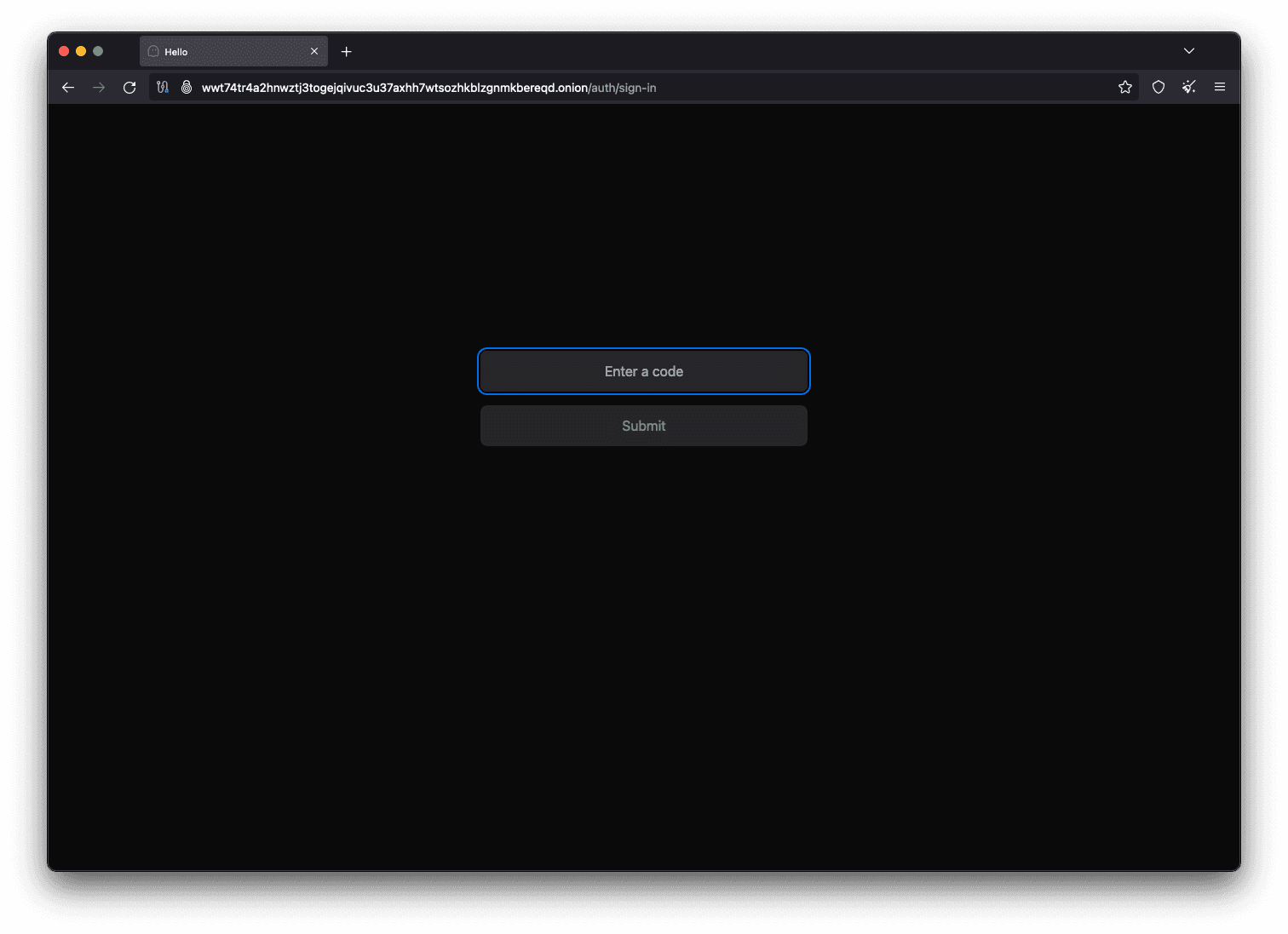Close the Hello tab

314,52
